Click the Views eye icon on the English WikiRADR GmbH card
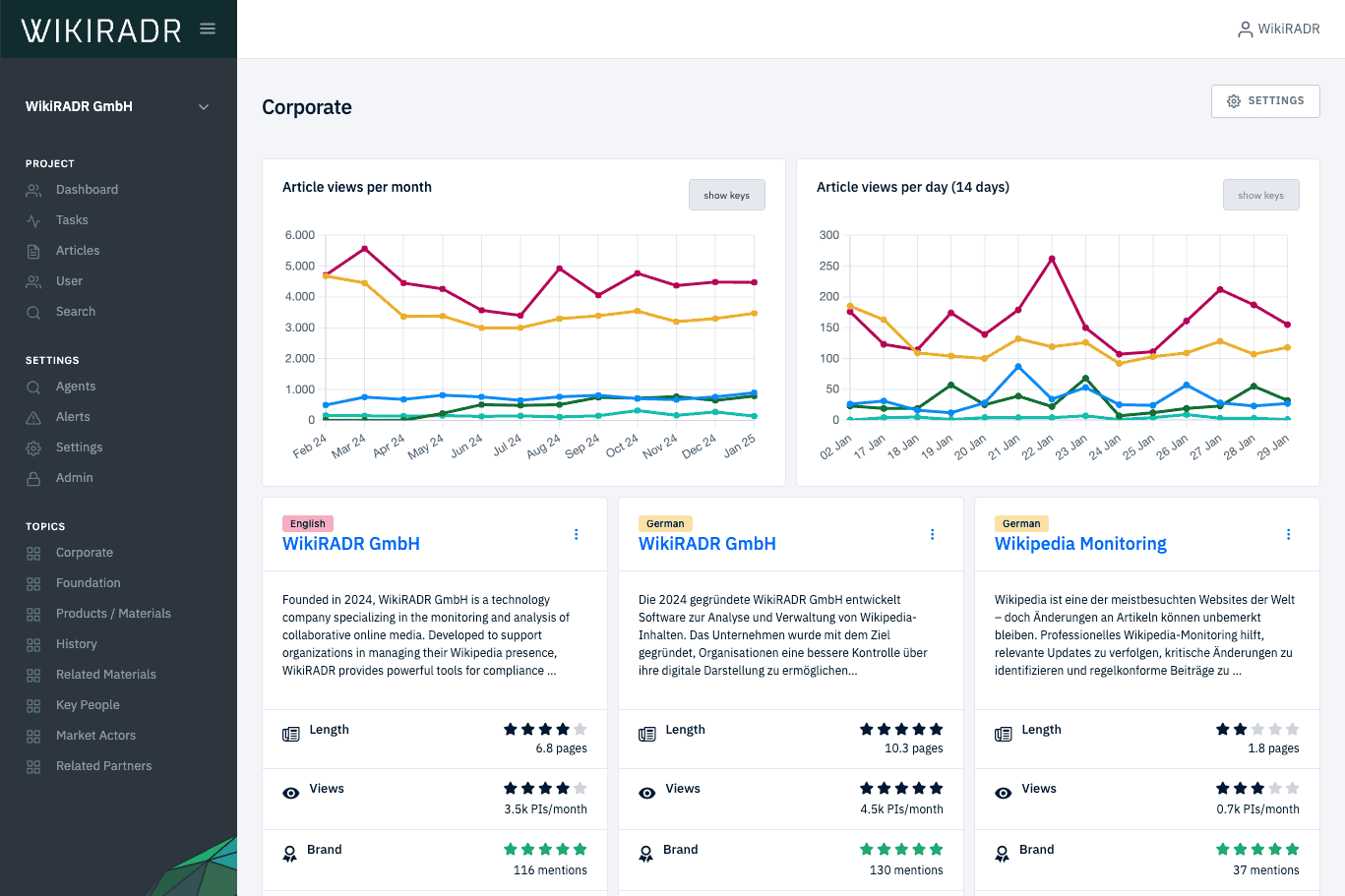Image resolution: width=1345 pixels, height=896 pixels. coord(291,793)
